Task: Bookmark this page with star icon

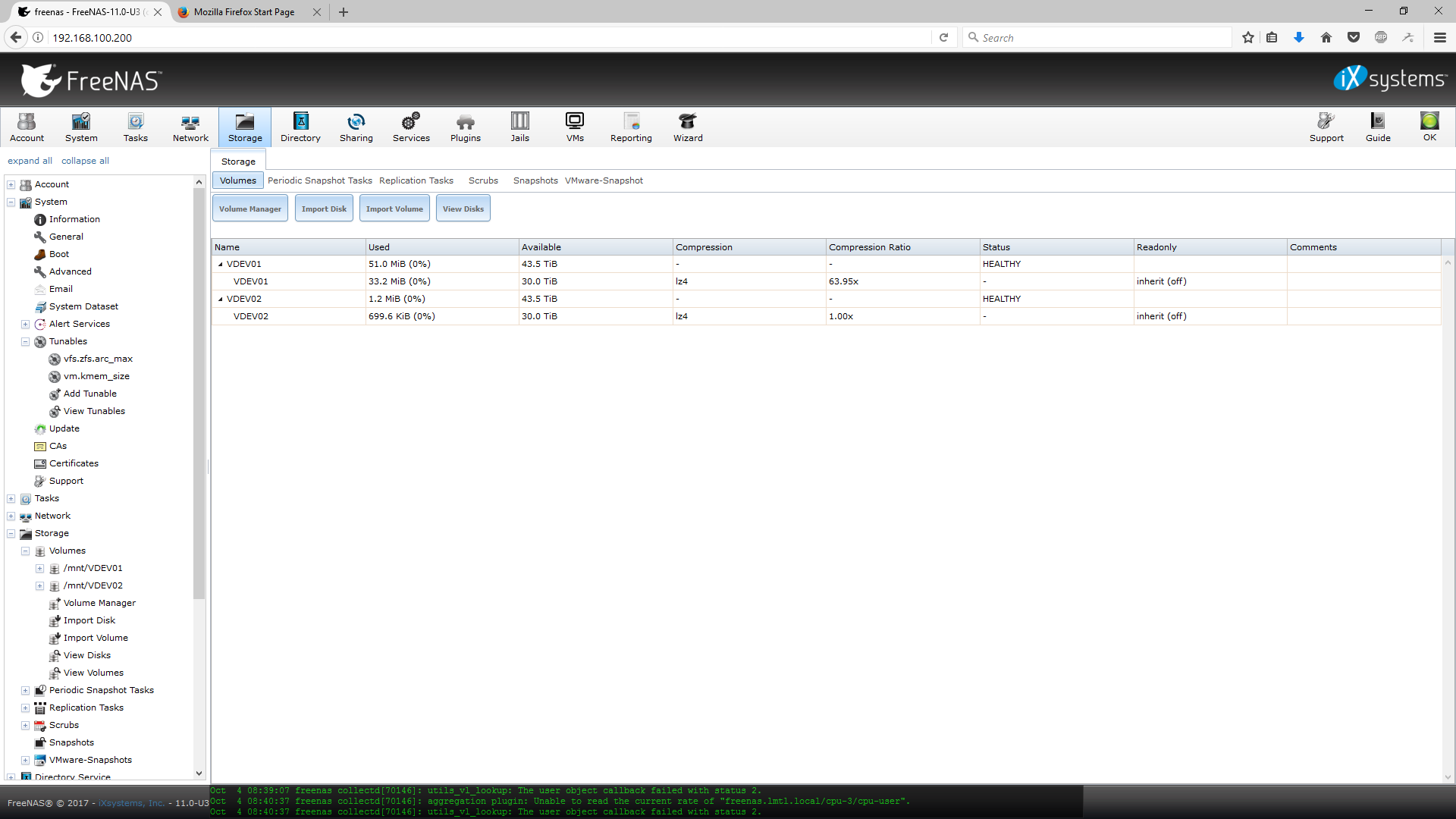Action: [1248, 37]
